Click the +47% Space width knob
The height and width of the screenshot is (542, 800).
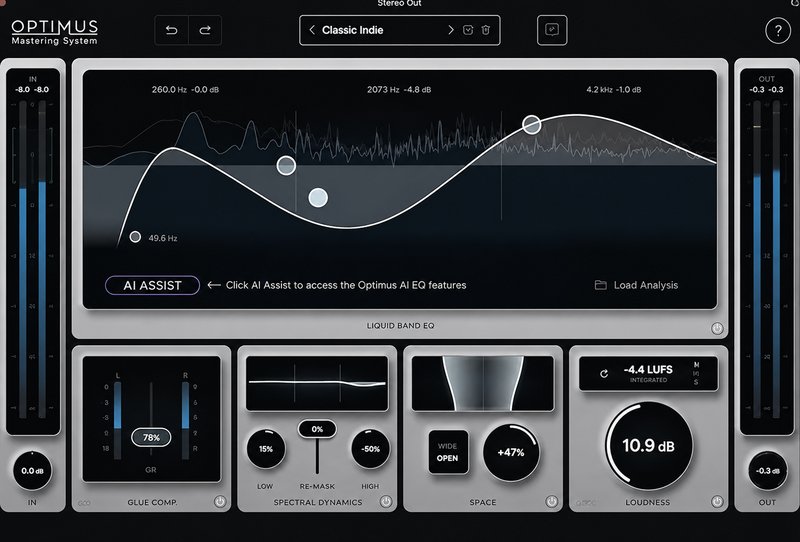(511, 452)
